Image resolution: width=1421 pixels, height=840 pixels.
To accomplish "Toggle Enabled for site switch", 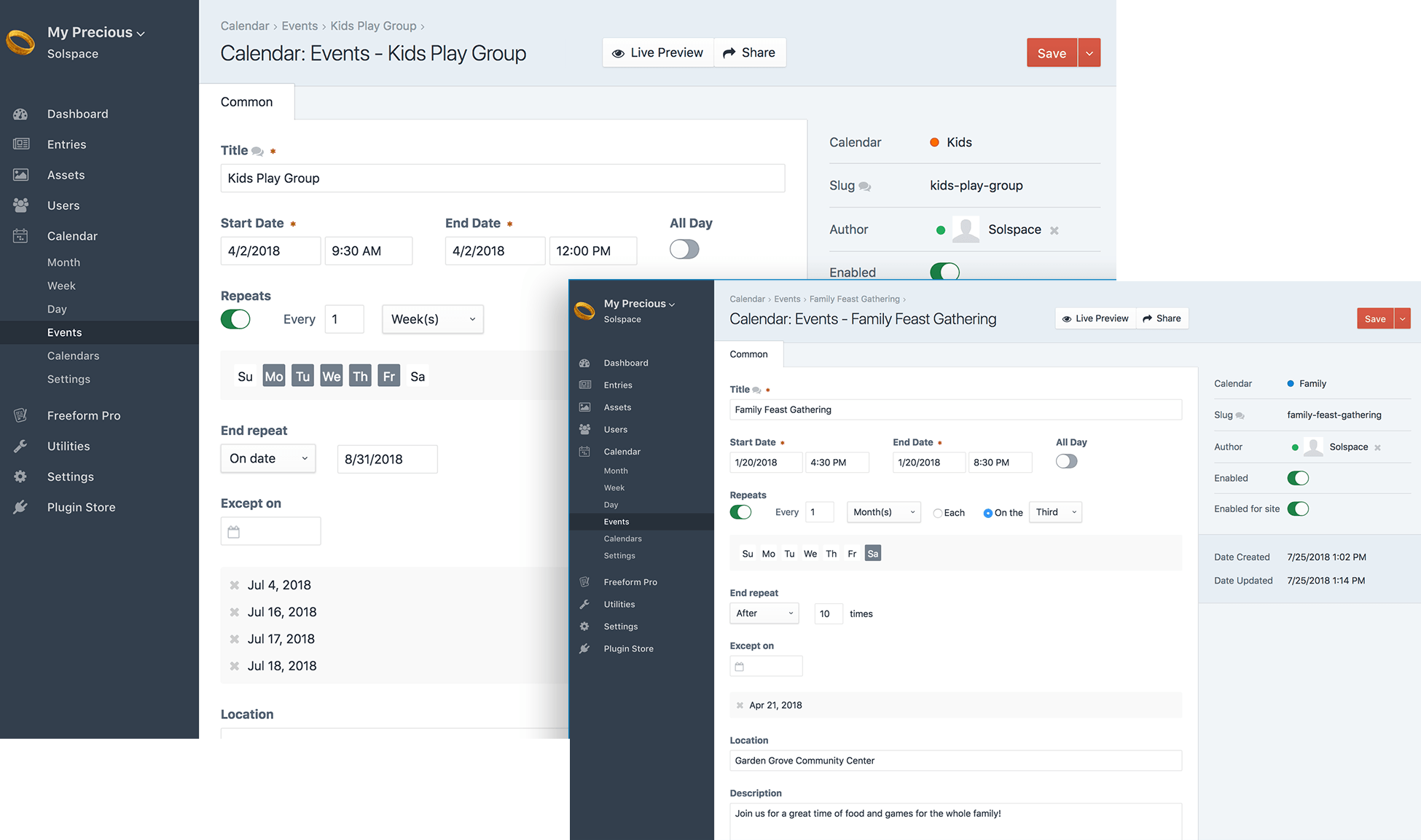I will click(1298, 509).
